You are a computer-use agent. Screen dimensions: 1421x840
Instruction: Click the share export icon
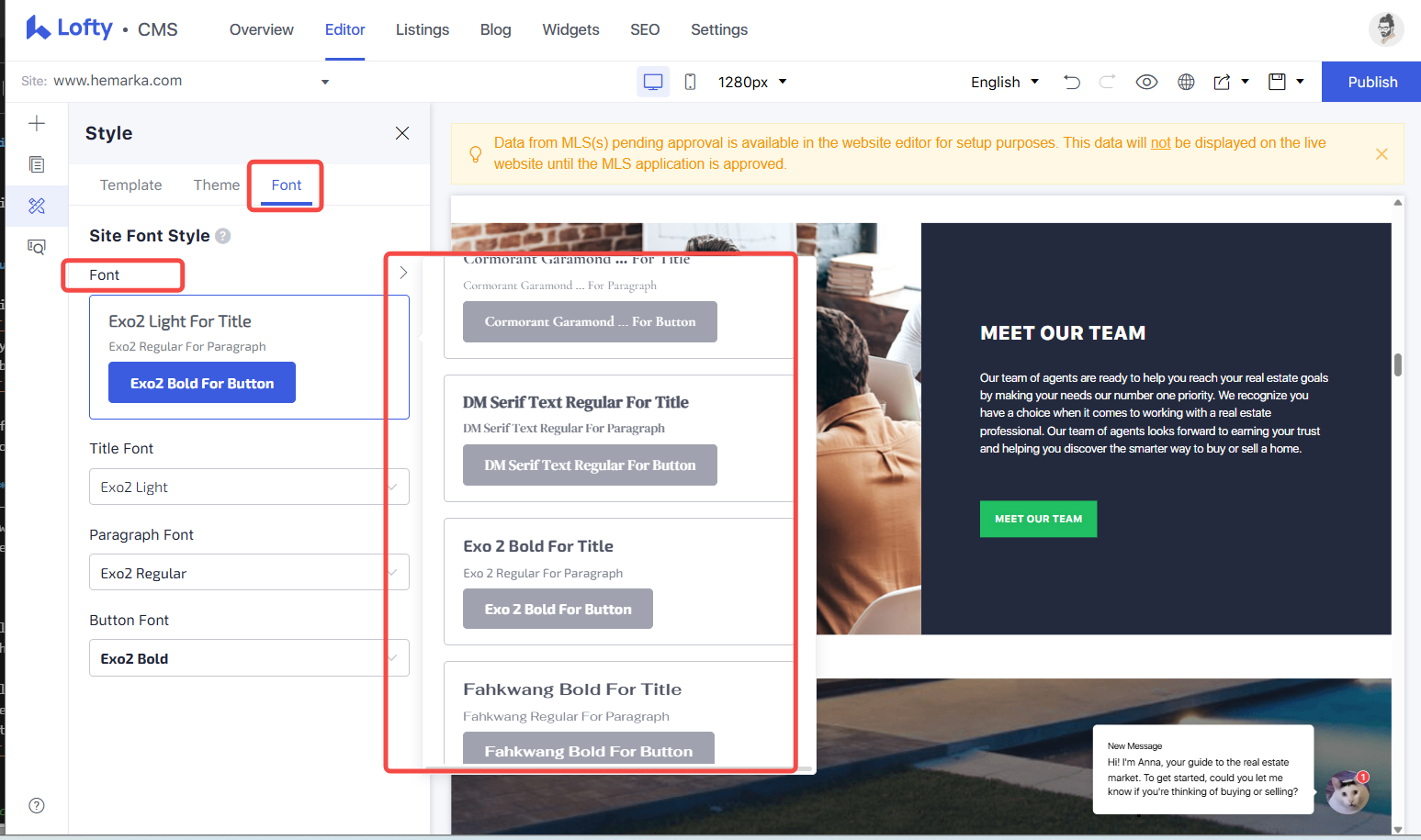1222,82
